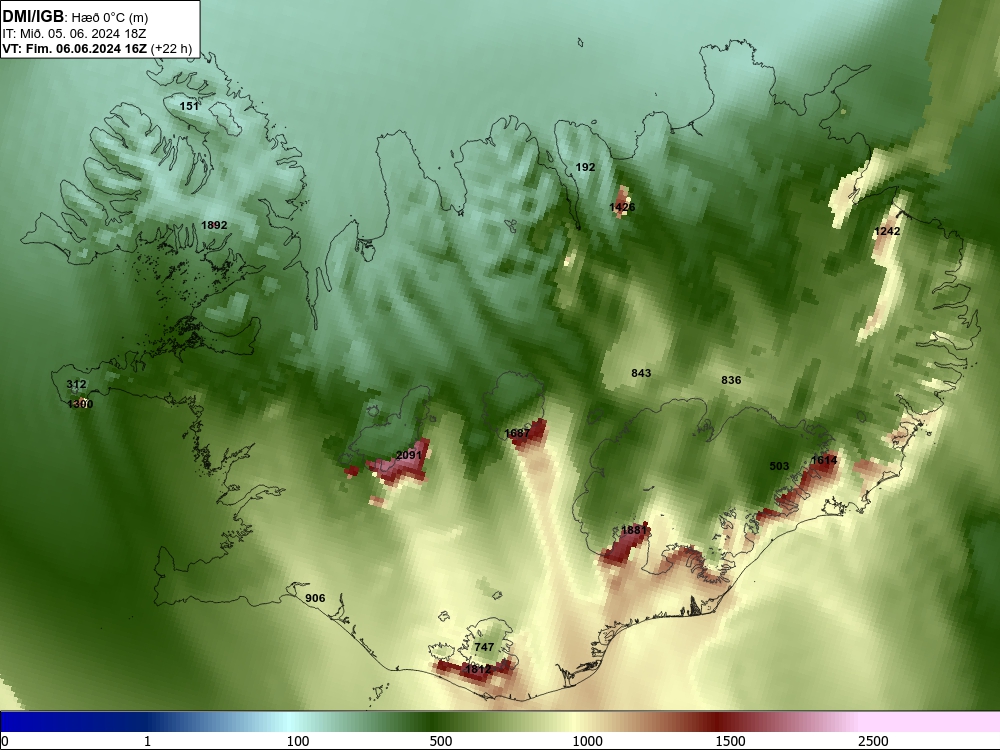The height and width of the screenshot is (750, 1000).
Task: Click the 1881 value label
Action: coord(634,530)
